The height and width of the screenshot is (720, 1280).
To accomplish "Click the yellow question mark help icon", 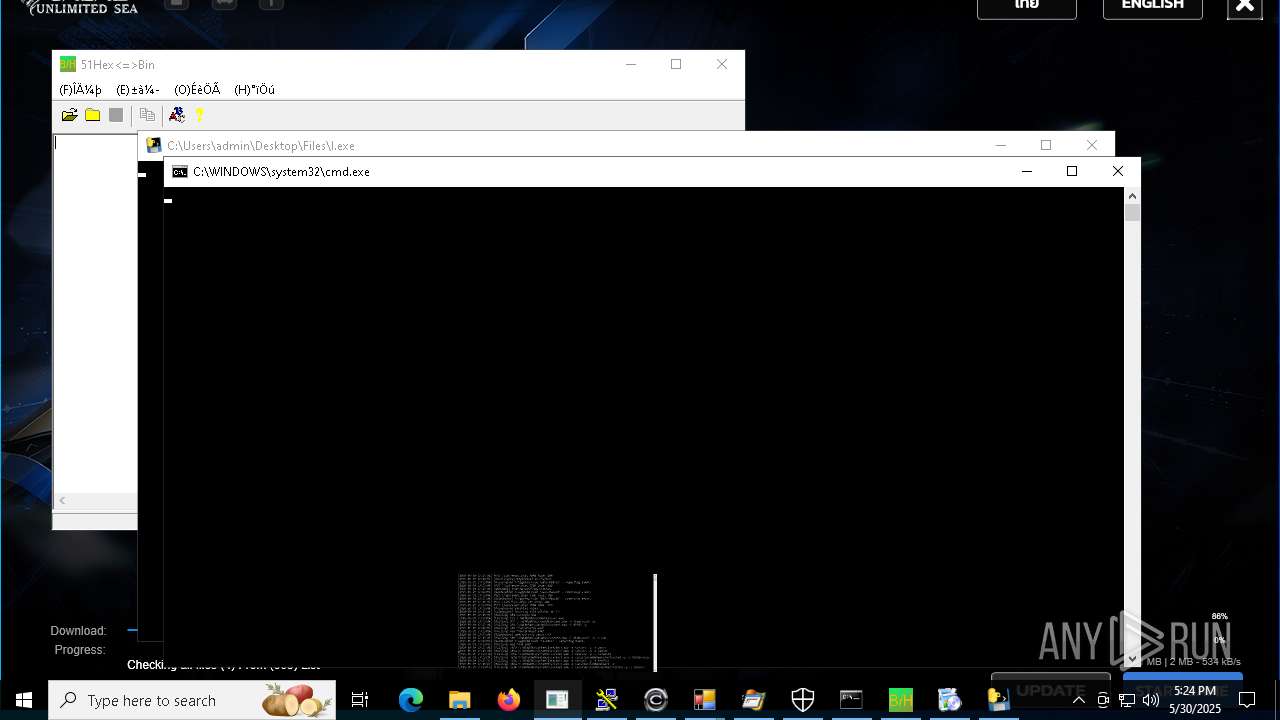I will (x=199, y=115).
